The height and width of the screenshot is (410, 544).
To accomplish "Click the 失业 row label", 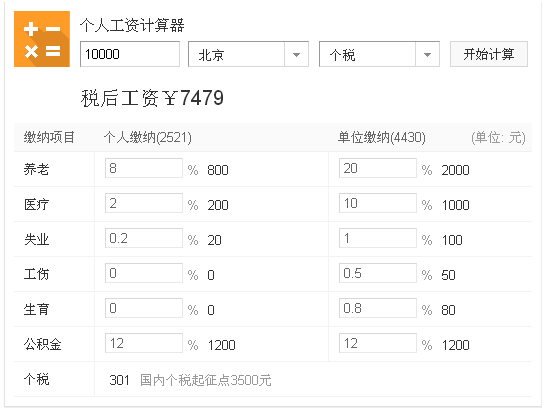I will pos(36,239).
